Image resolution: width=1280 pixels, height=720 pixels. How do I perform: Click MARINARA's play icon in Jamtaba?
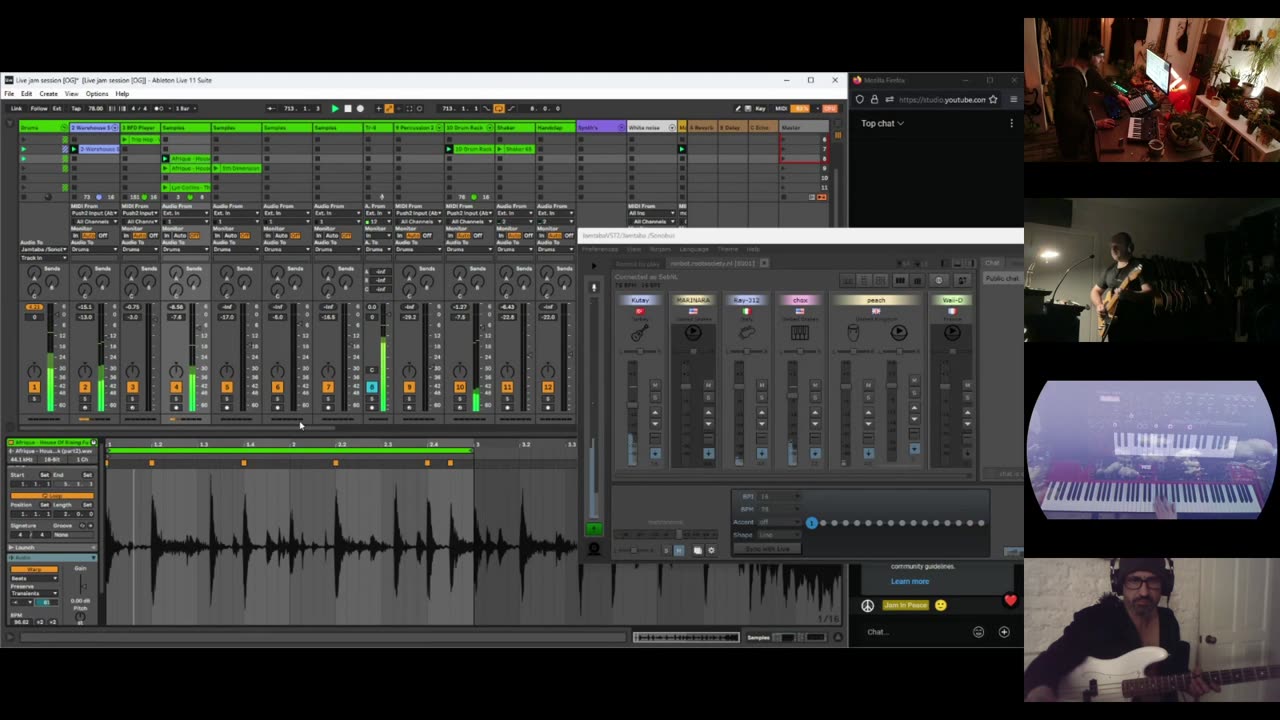coord(692,333)
